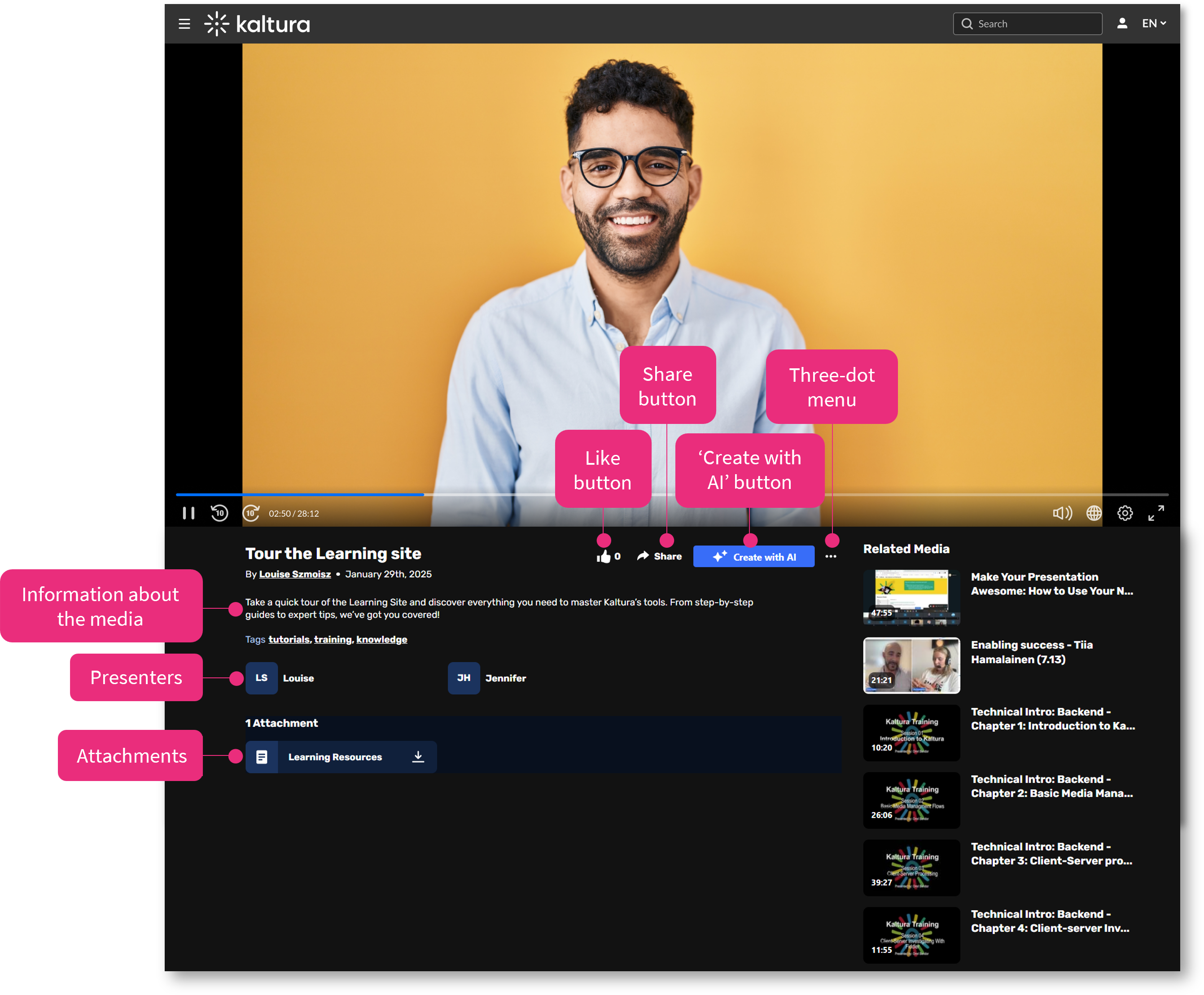Expand the EN language dropdown
Viewport: 1204px width, 995px height.
coord(1154,23)
